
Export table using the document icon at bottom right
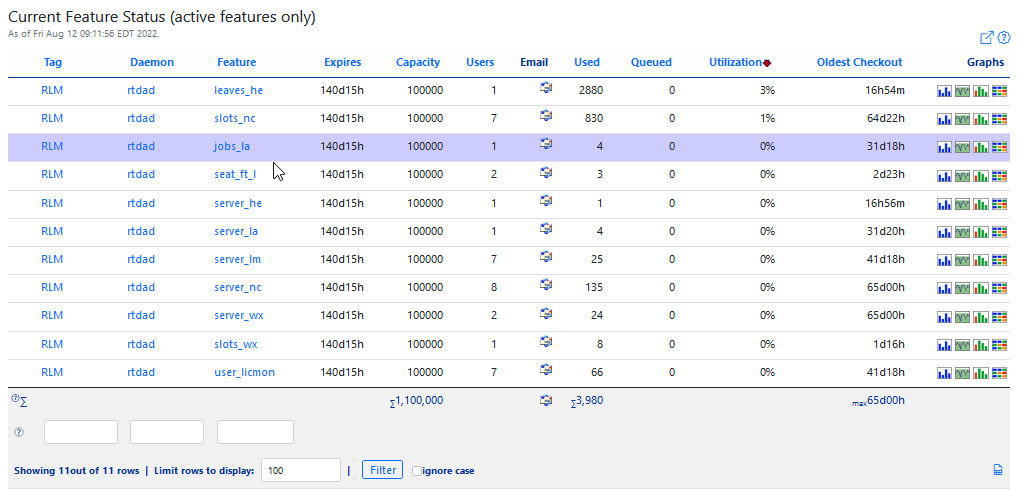pyautogui.click(x=998, y=470)
